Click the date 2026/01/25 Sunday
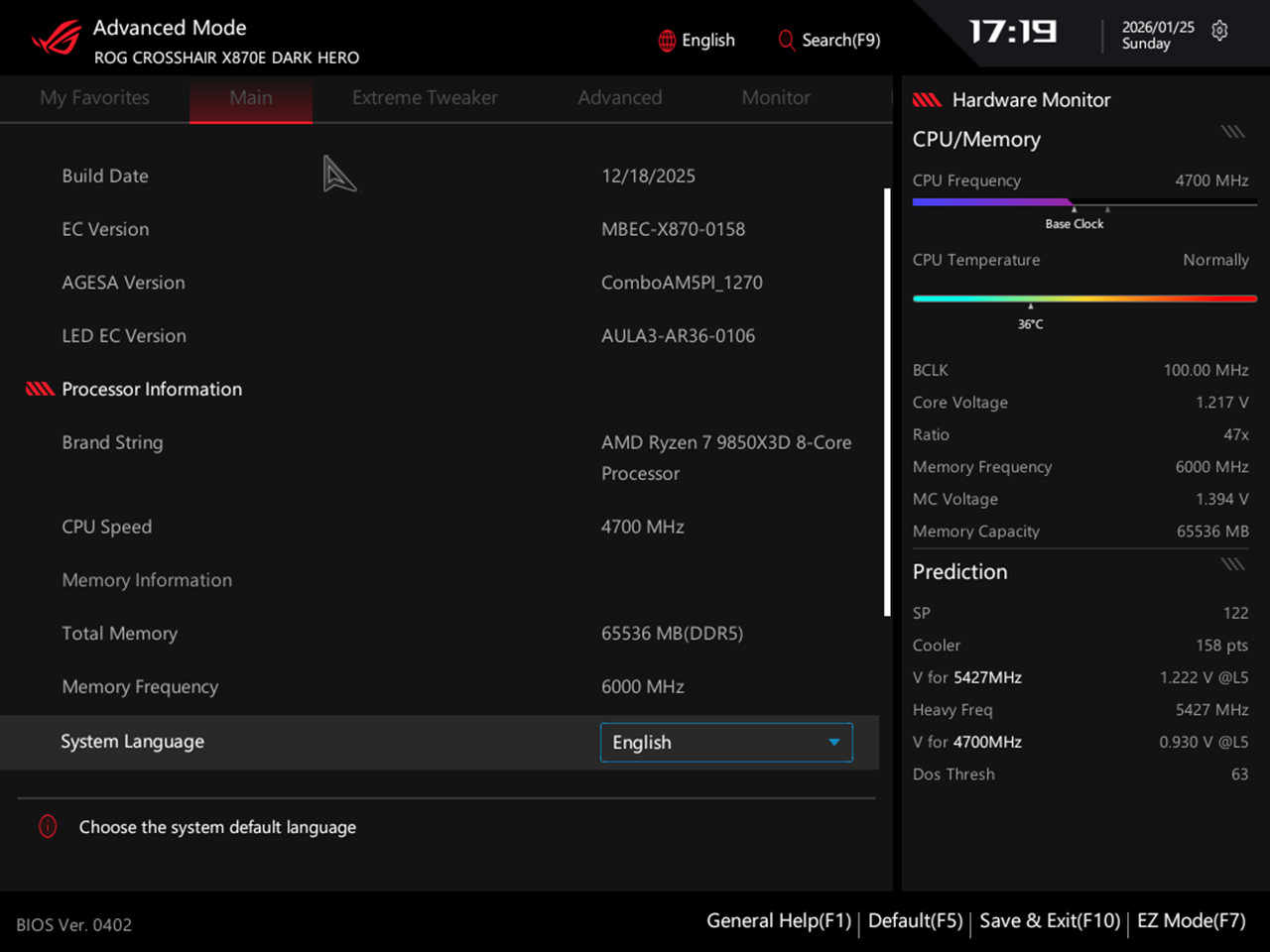1270x952 pixels. (x=1158, y=36)
